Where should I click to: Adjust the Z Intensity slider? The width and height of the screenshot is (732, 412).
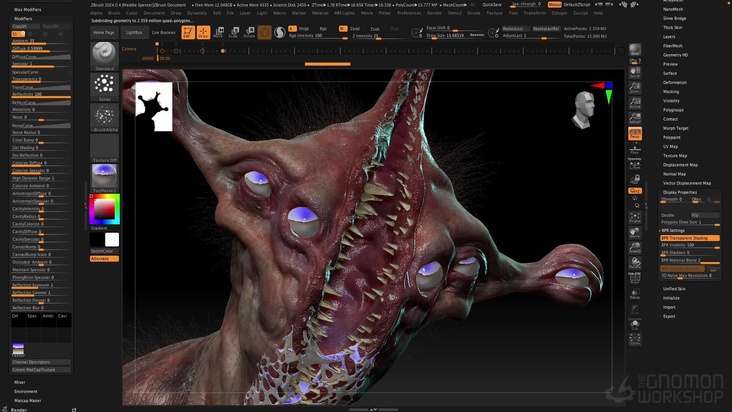tap(378, 36)
